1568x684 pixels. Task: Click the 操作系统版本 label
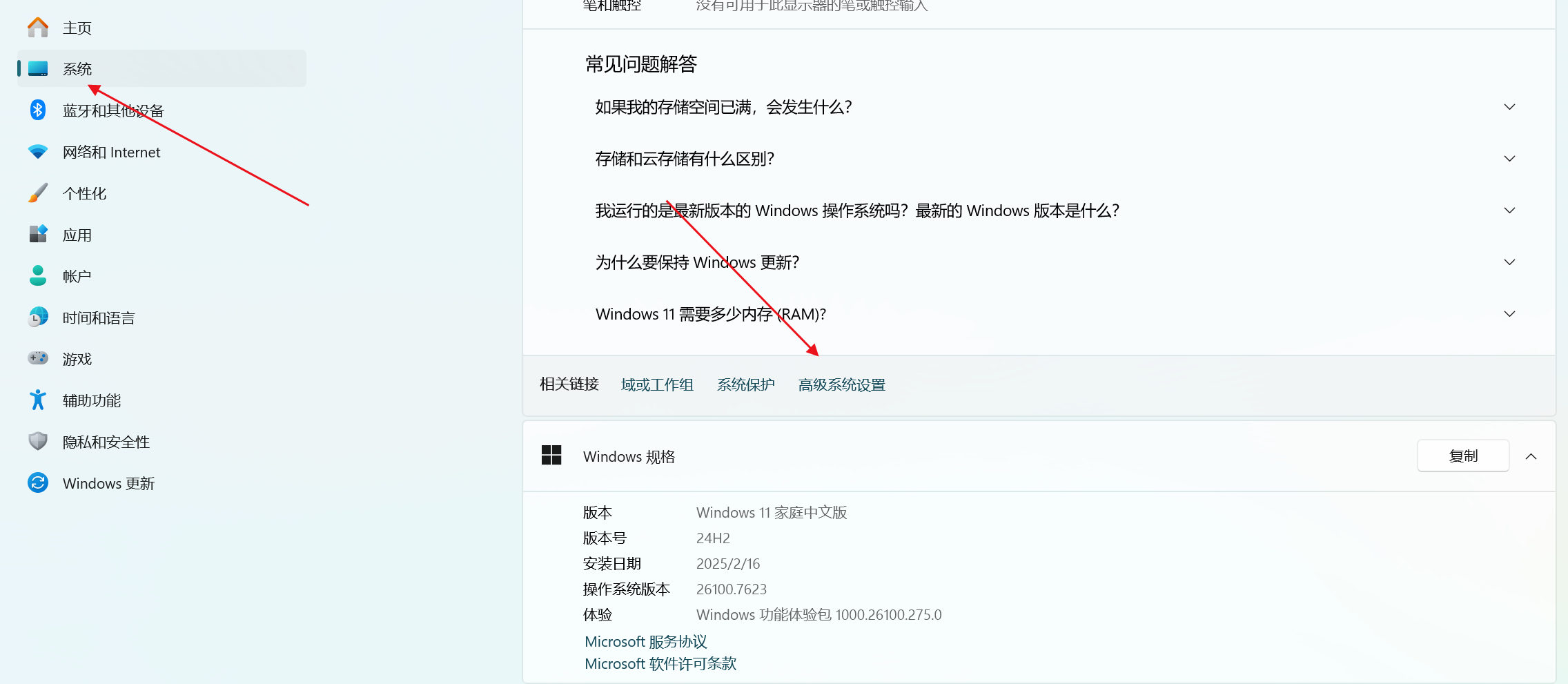pos(627,589)
